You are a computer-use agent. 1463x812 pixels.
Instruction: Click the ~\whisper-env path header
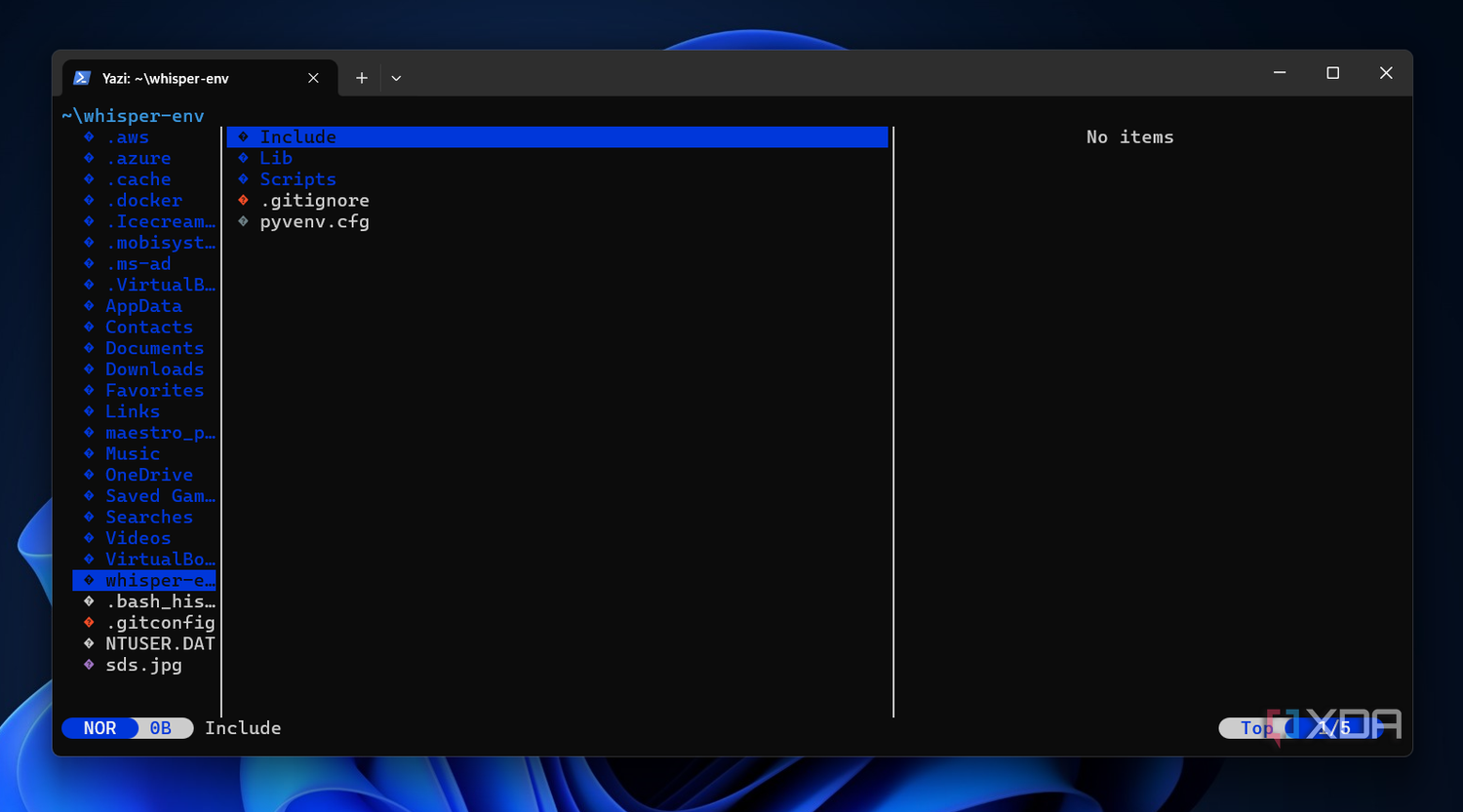click(133, 116)
